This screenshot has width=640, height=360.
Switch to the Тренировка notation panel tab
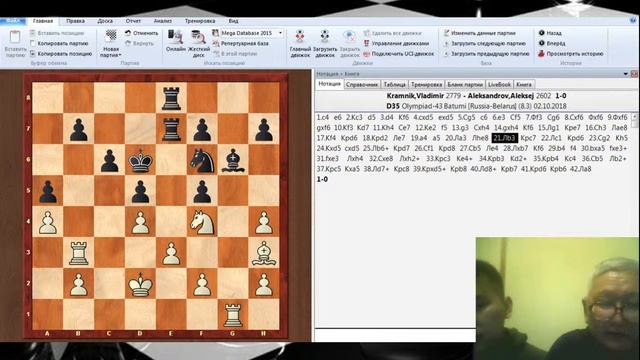pos(426,84)
